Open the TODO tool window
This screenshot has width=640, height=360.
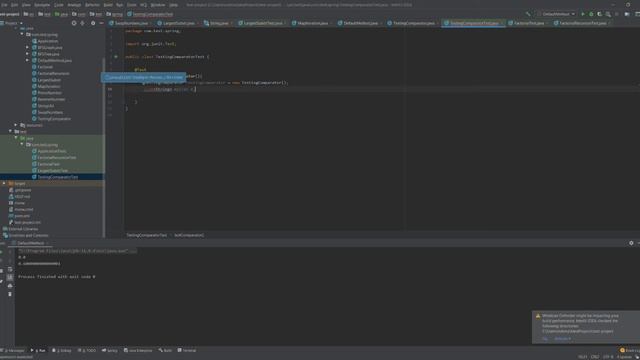pos(87,350)
